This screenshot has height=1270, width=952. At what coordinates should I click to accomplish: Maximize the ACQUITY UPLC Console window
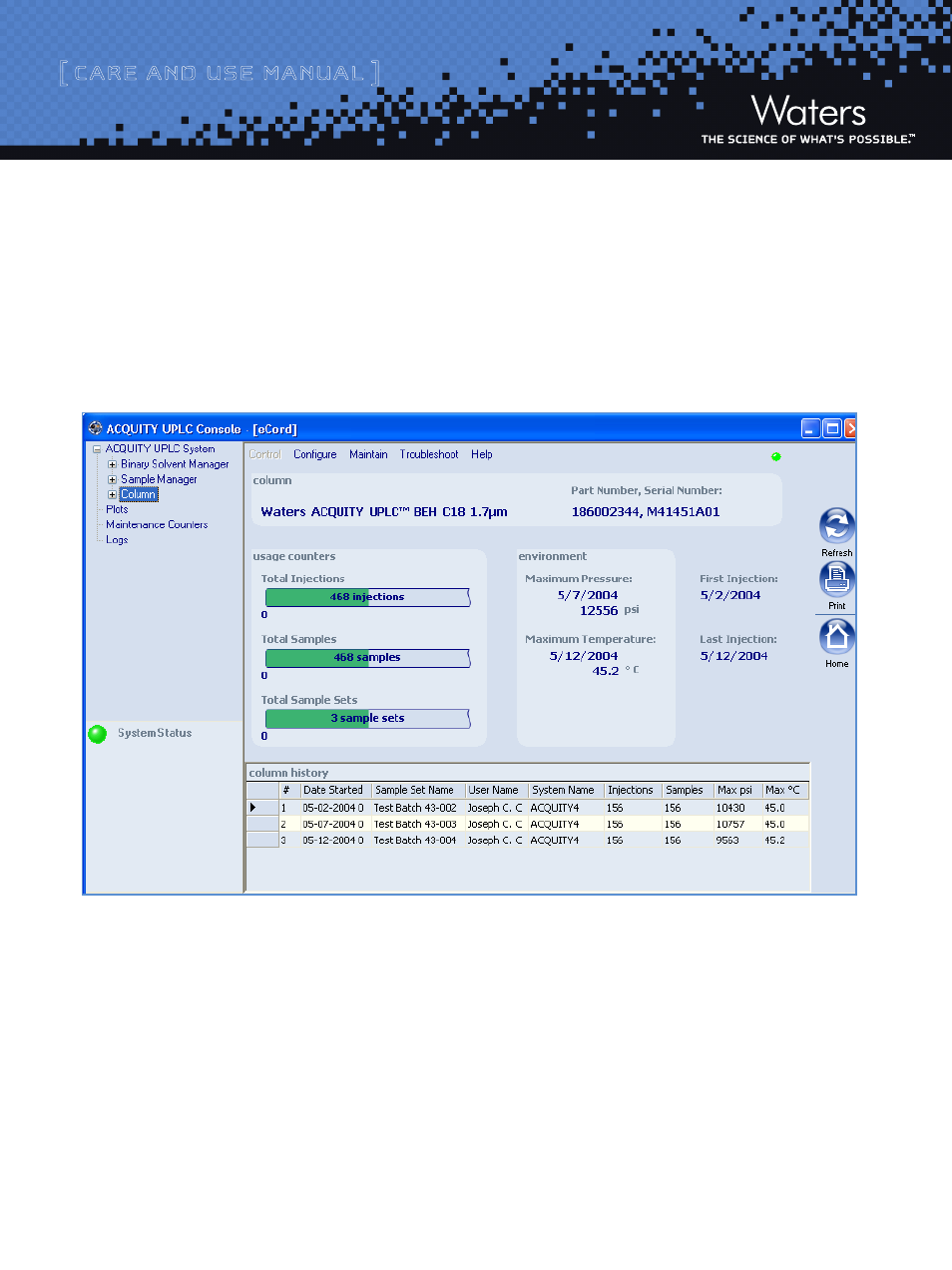832,428
